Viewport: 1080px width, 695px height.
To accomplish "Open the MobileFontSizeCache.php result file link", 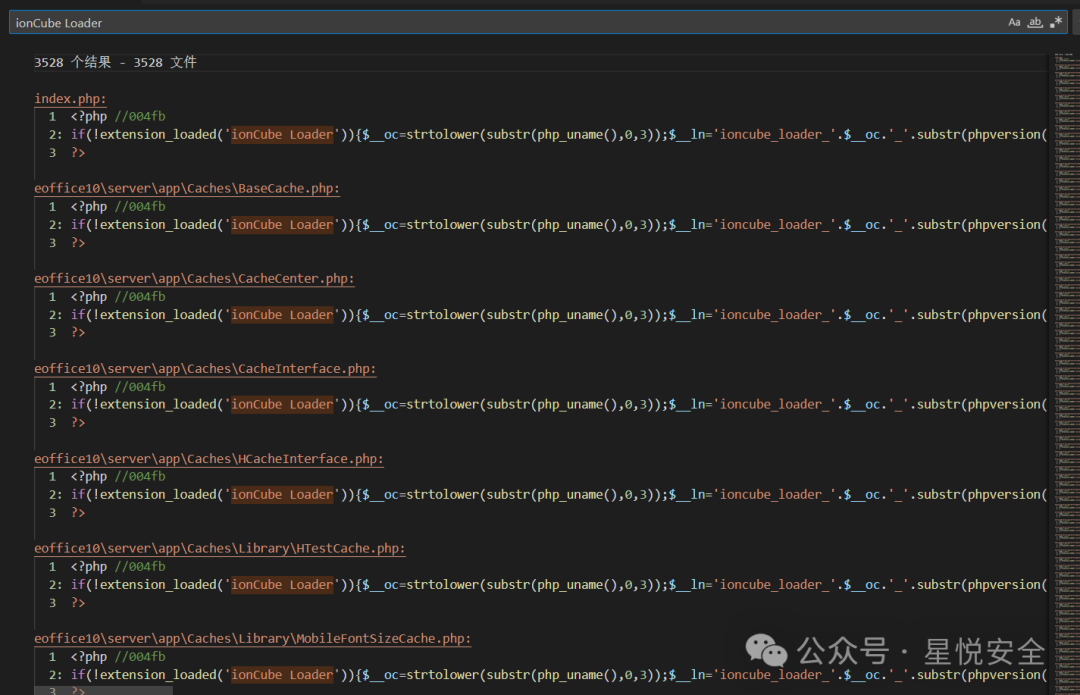I will click(253, 639).
